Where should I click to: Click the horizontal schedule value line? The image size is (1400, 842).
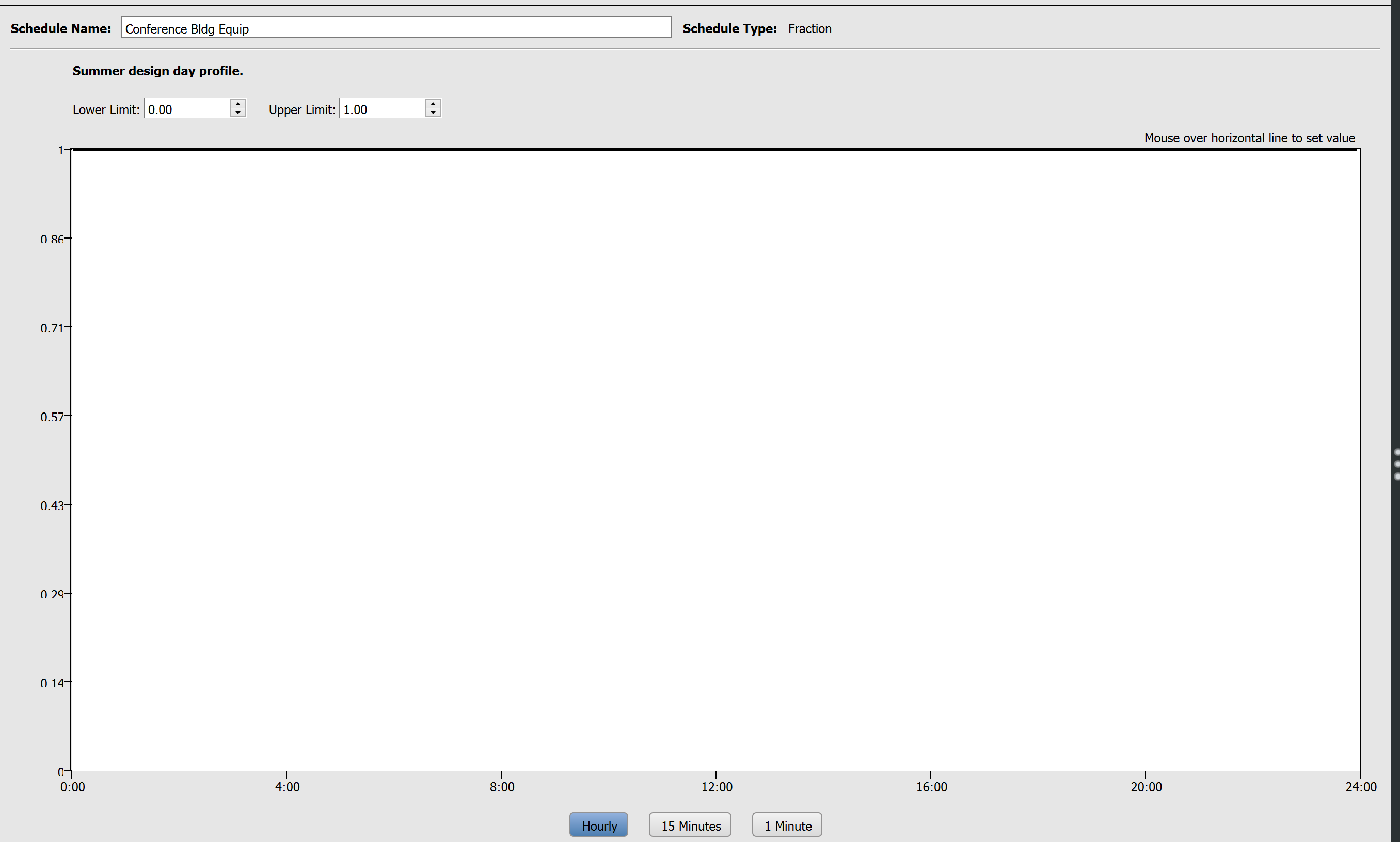pyautogui.click(x=715, y=150)
